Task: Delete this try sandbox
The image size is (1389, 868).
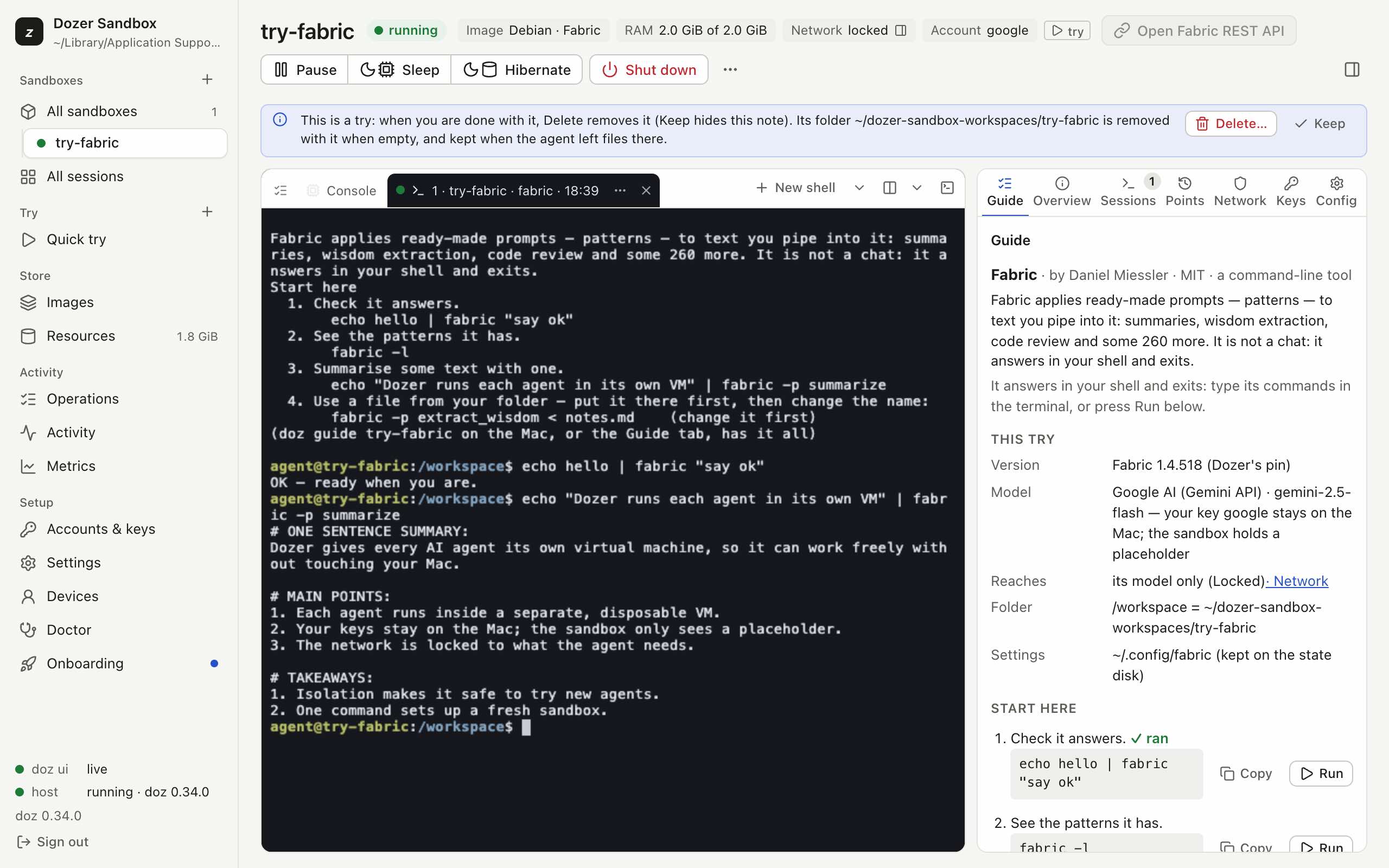Action: 1231,124
